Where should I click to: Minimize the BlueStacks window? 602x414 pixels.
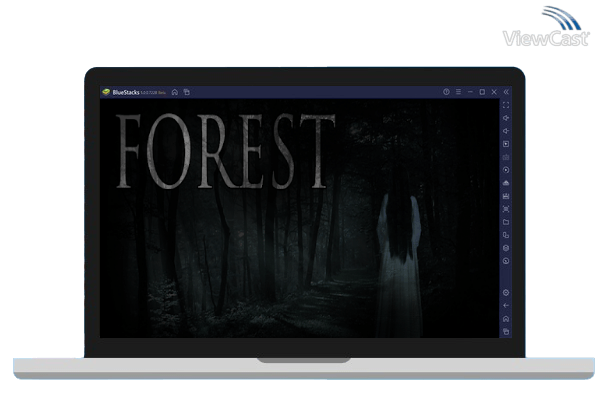[470, 92]
